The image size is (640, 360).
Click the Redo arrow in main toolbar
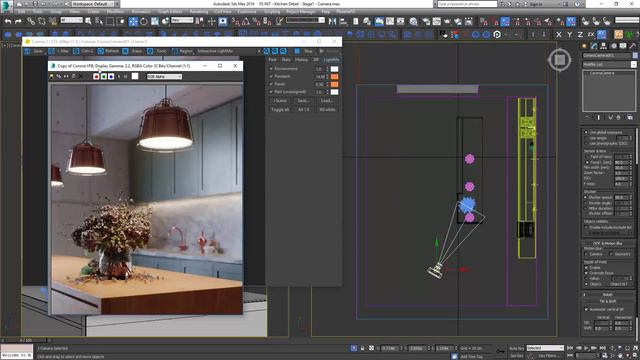(18, 21)
